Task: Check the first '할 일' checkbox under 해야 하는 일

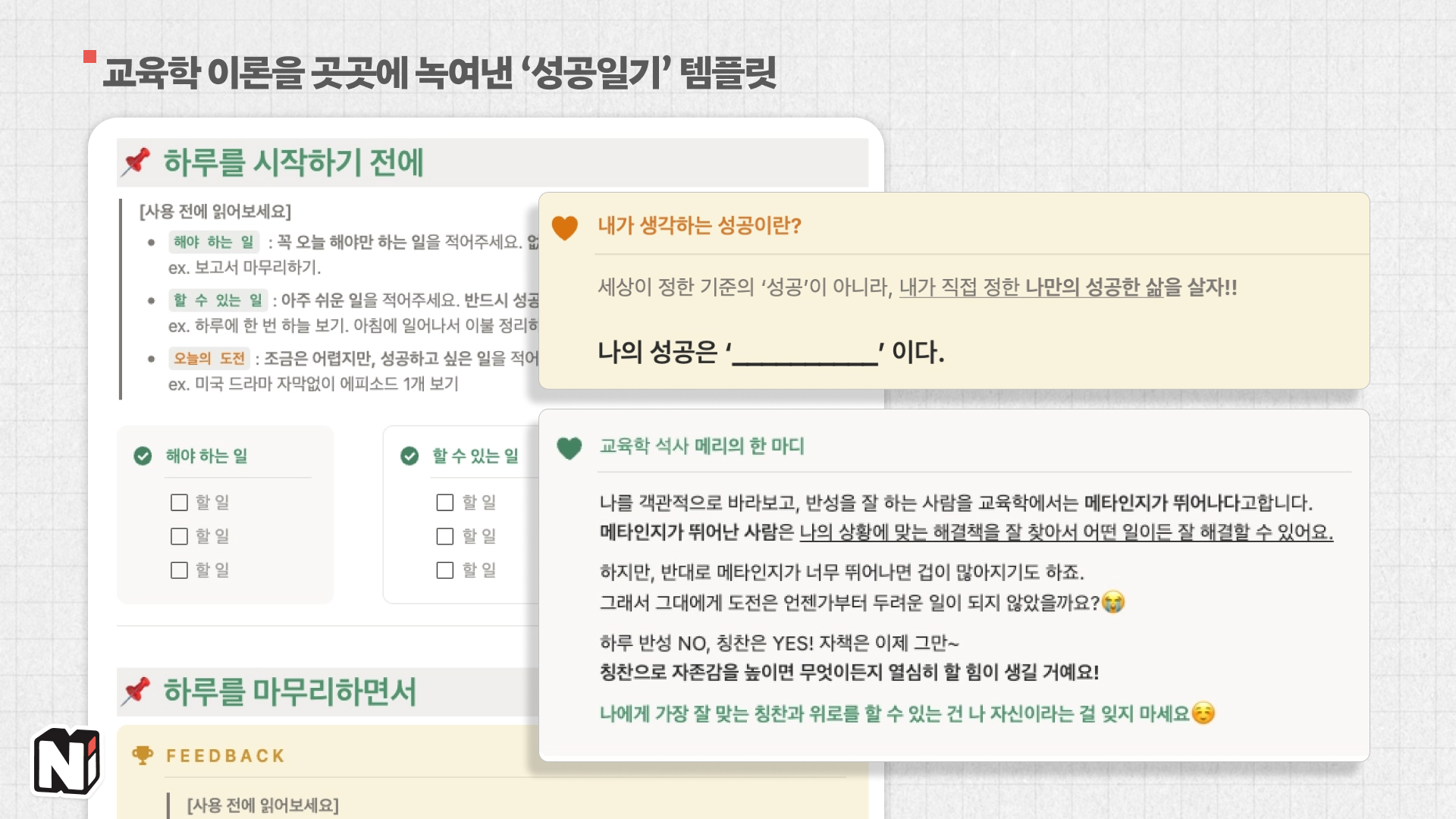Action: point(178,502)
